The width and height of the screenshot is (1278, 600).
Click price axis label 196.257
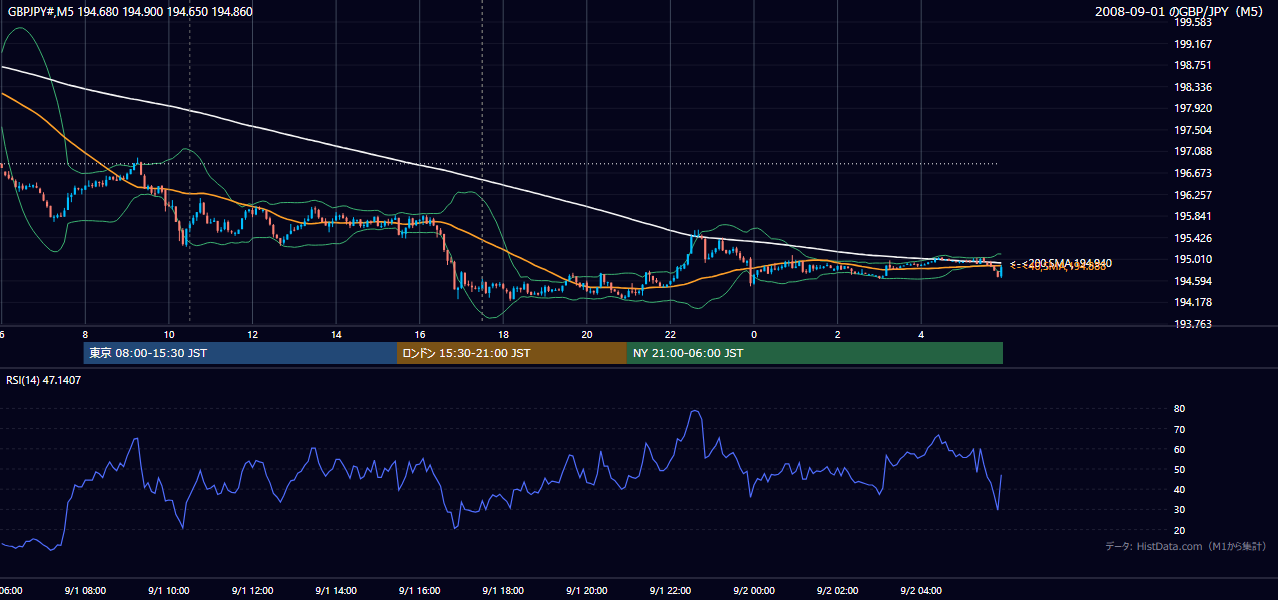tap(1193, 195)
